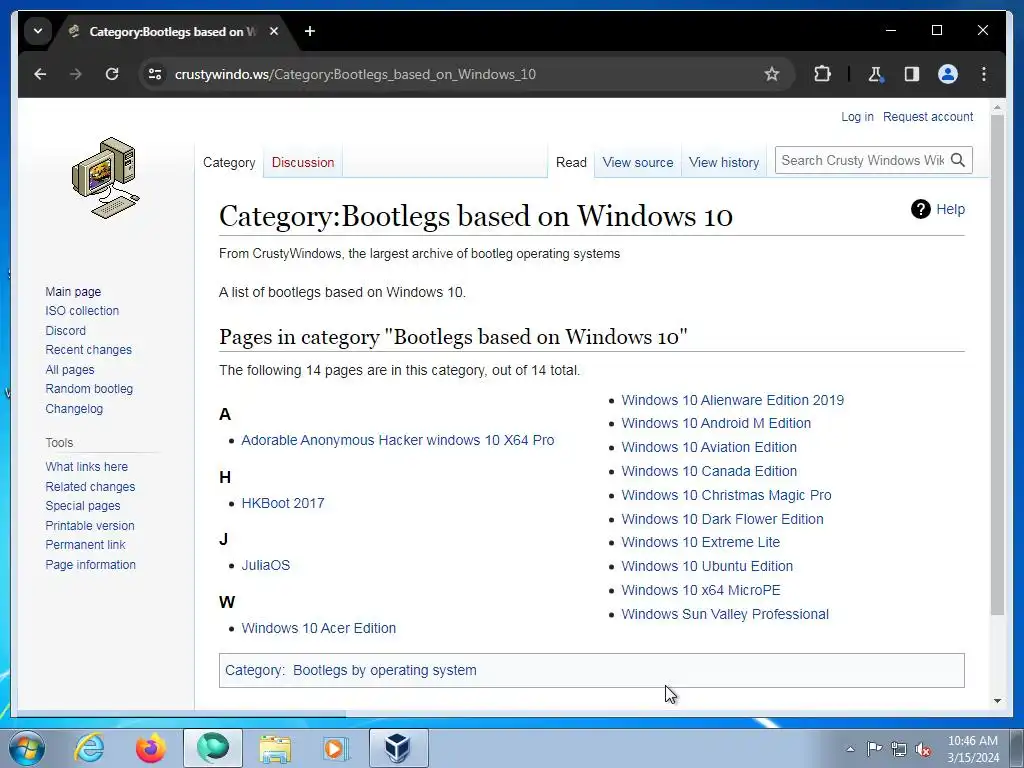The width and height of the screenshot is (1024, 768).
Task: Open the Discord sidebar link
Action: (65, 330)
